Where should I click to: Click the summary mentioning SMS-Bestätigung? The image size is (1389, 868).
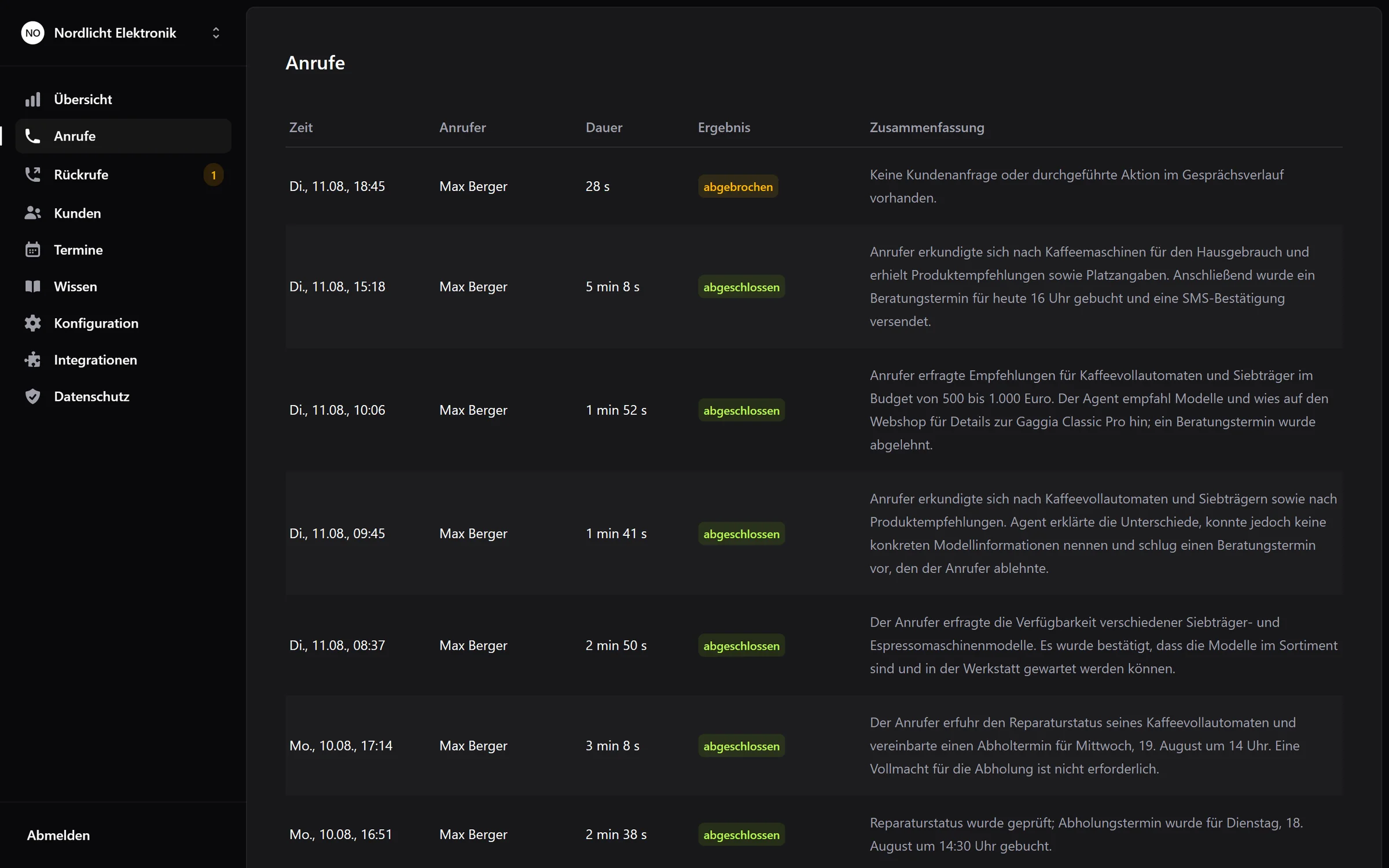point(1093,286)
